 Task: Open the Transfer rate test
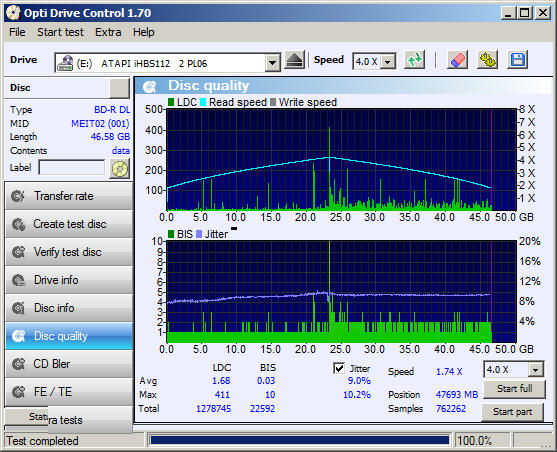pyautogui.click(x=69, y=196)
